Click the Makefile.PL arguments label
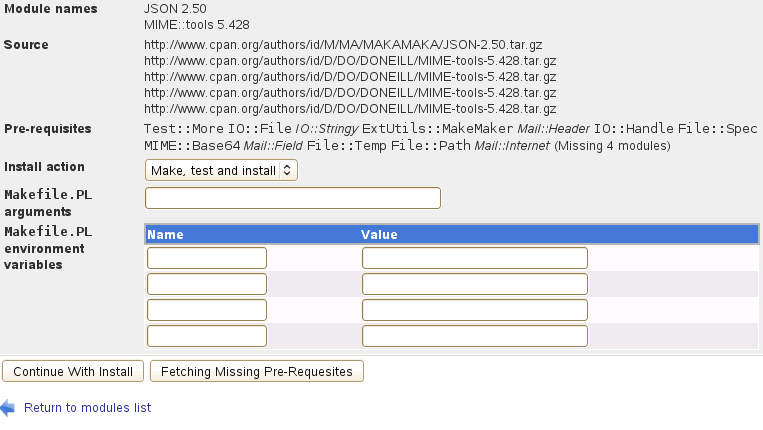The image size is (763, 430). [x=48, y=203]
